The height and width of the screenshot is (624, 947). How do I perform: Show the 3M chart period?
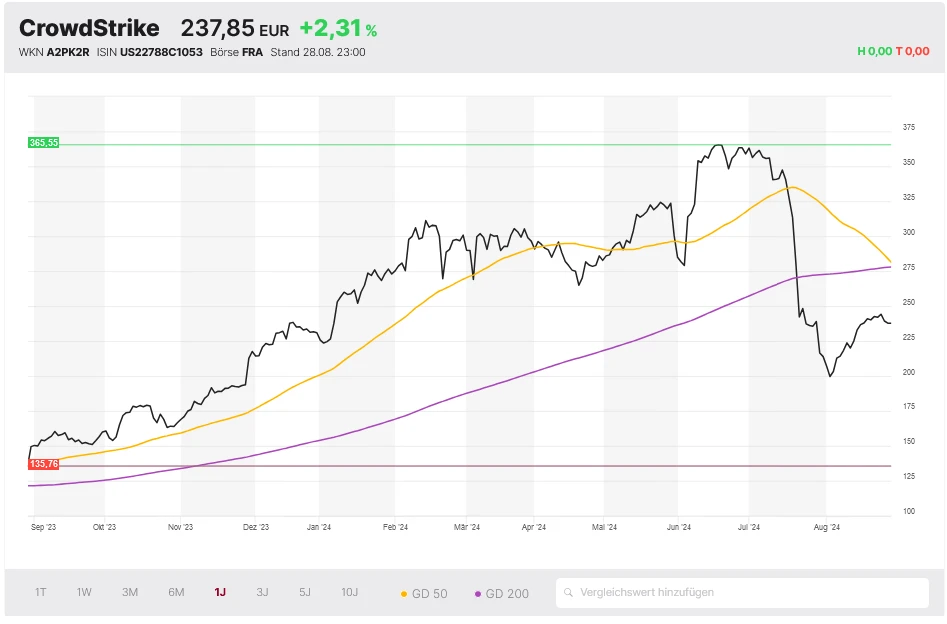130,592
